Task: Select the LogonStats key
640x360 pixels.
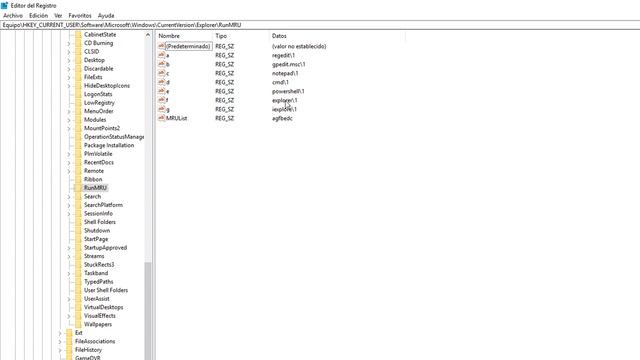Action: point(98,94)
